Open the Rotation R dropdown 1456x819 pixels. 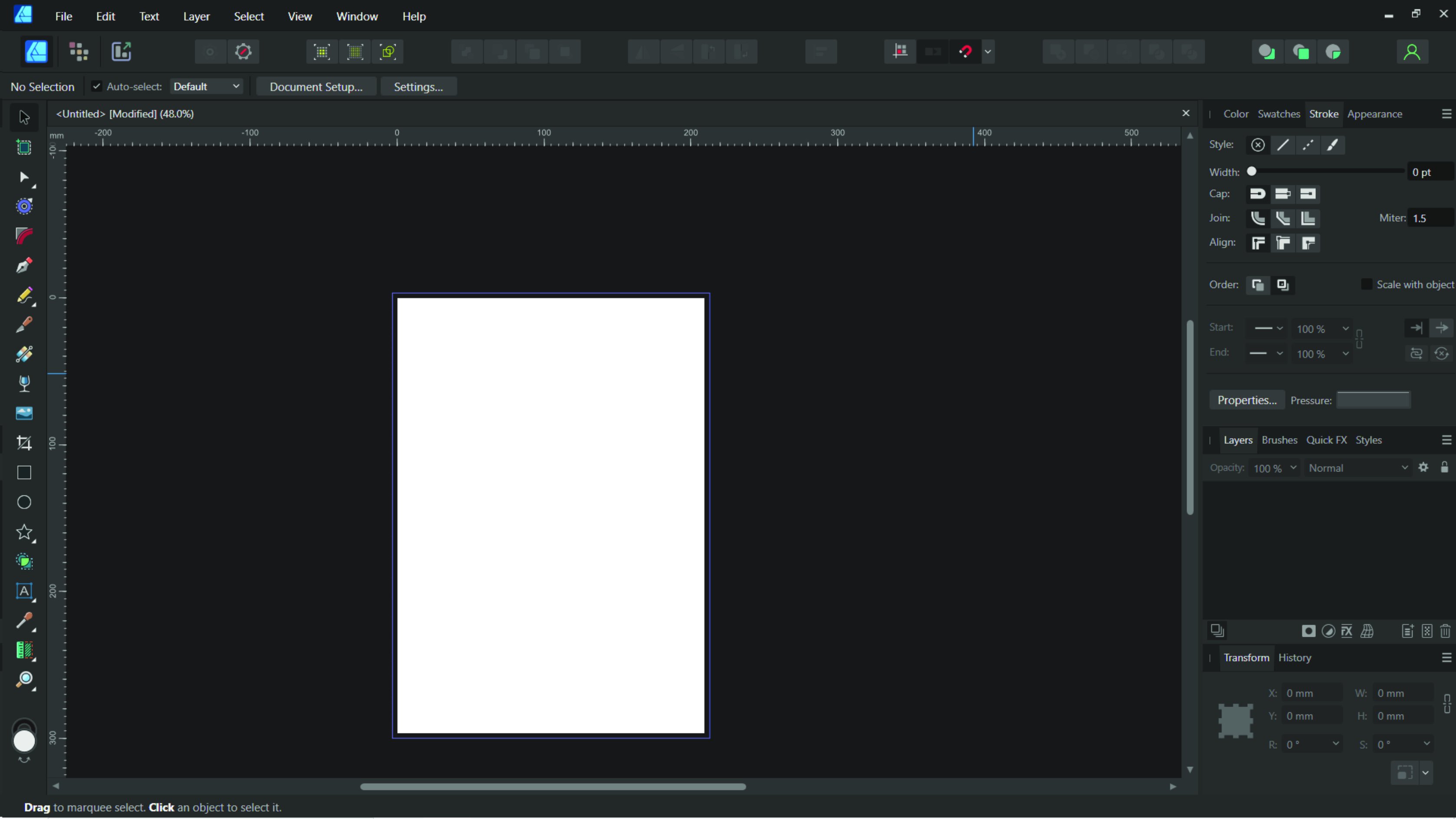click(1312, 744)
